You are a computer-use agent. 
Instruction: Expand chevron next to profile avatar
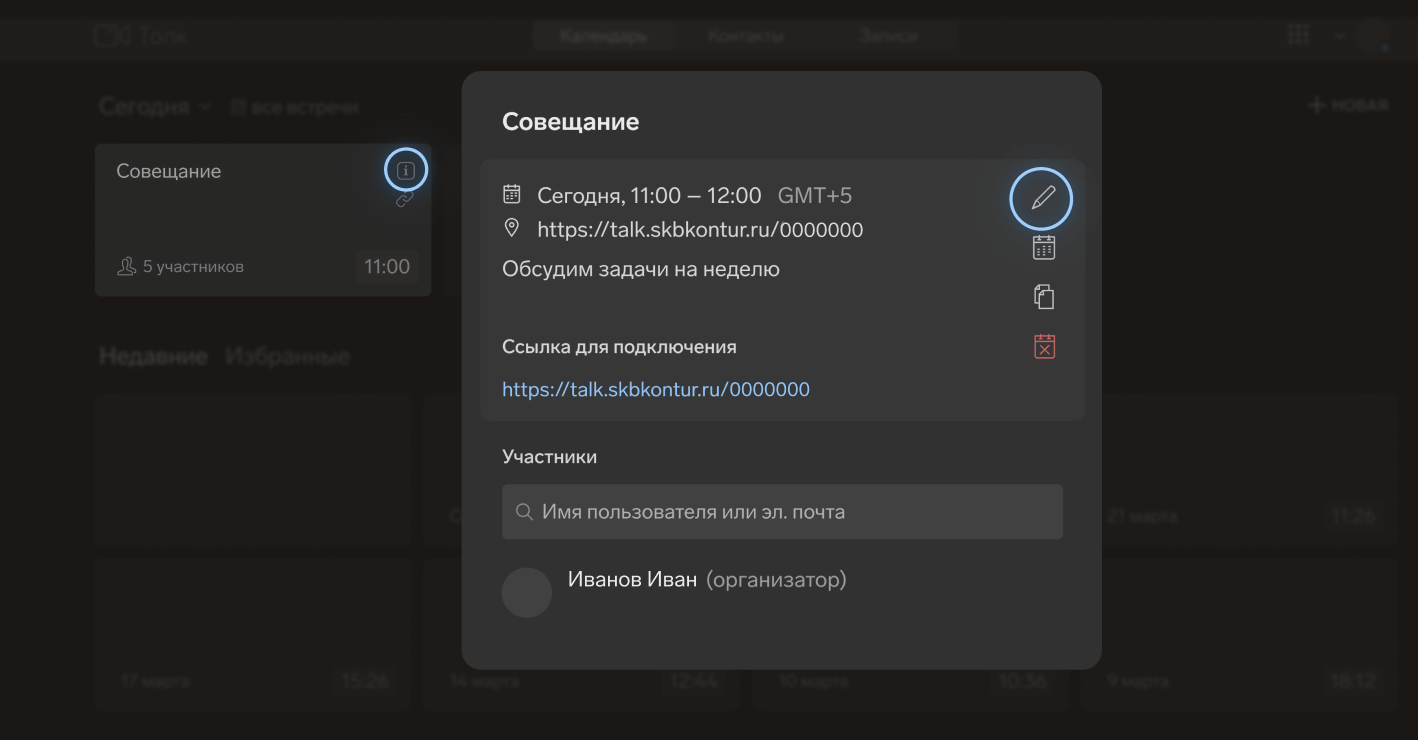coord(1340,36)
